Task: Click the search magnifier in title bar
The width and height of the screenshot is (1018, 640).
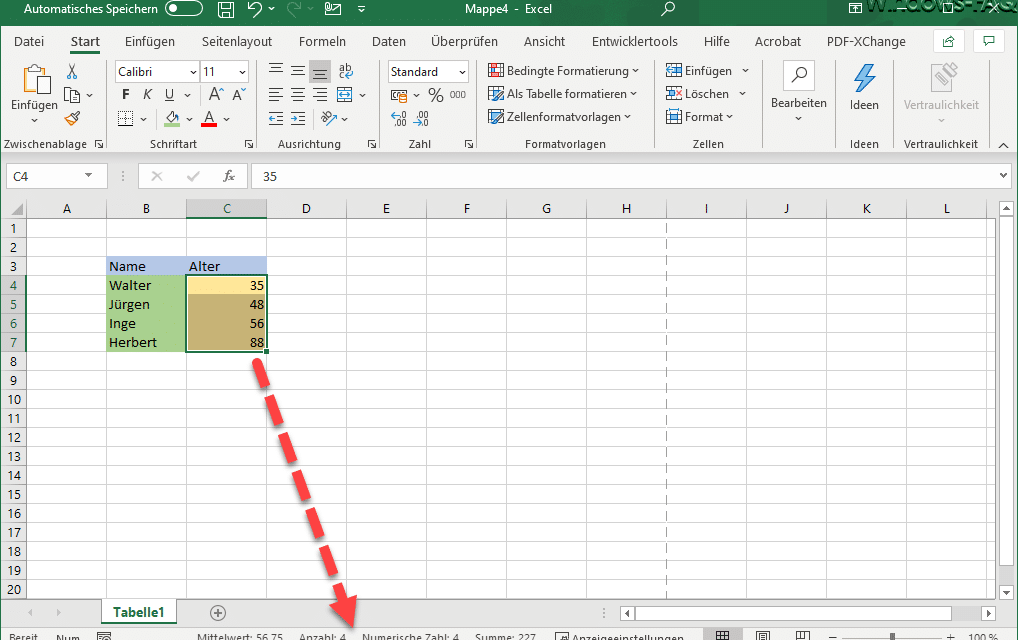Action: [x=668, y=9]
